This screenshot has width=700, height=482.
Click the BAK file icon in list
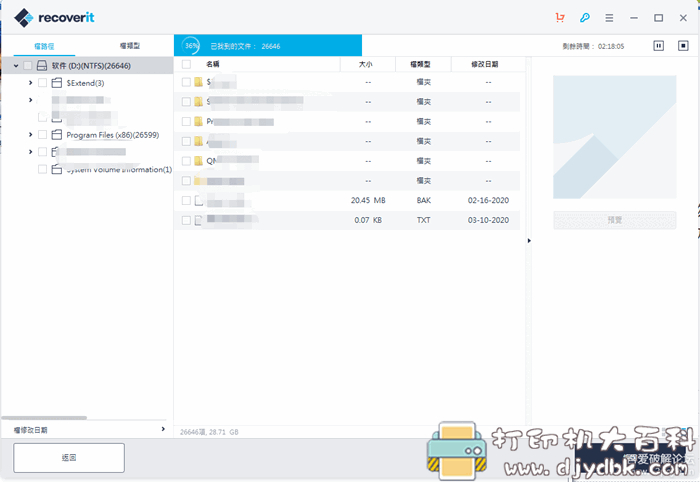pos(199,200)
